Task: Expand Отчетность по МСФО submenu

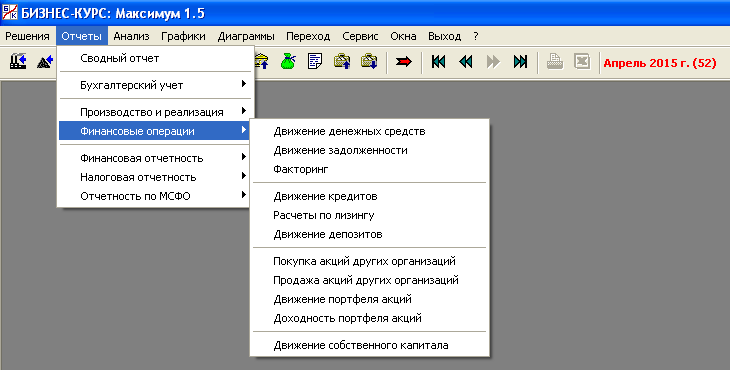Action: (154, 196)
